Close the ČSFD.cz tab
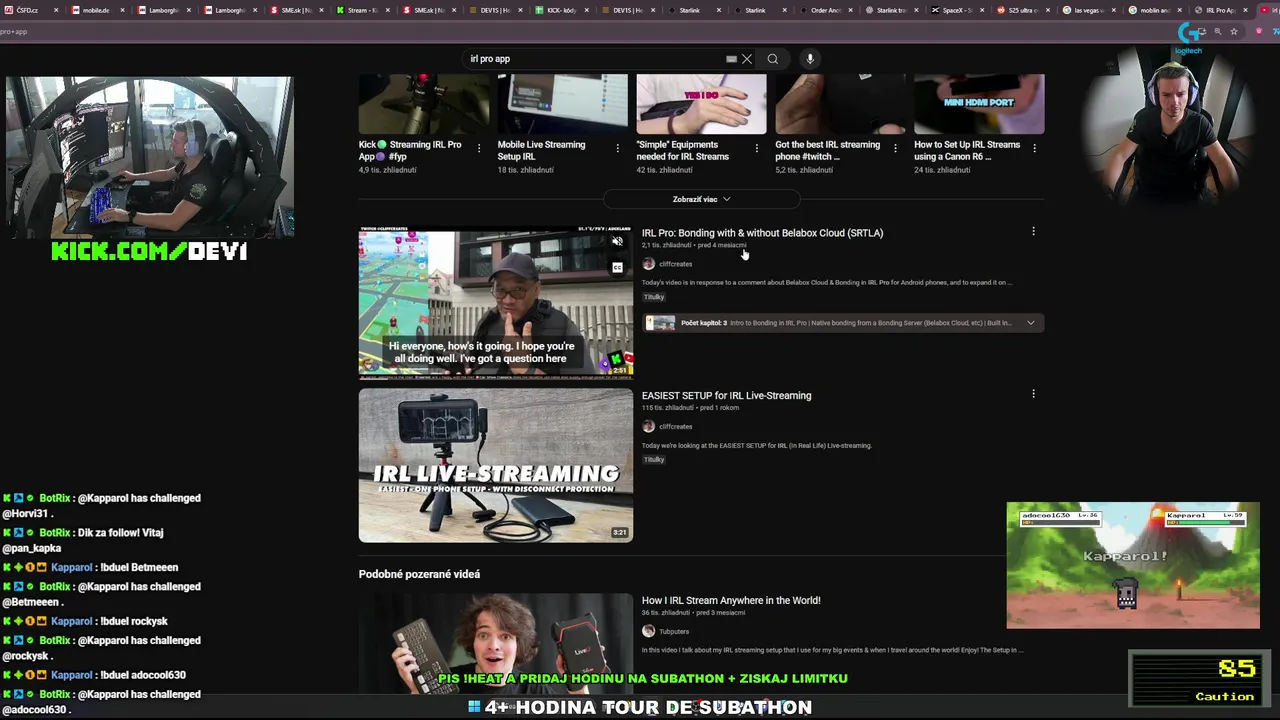Image resolution: width=1280 pixels, height=720 pixels. pyautogui.click(x=56, y=10)
